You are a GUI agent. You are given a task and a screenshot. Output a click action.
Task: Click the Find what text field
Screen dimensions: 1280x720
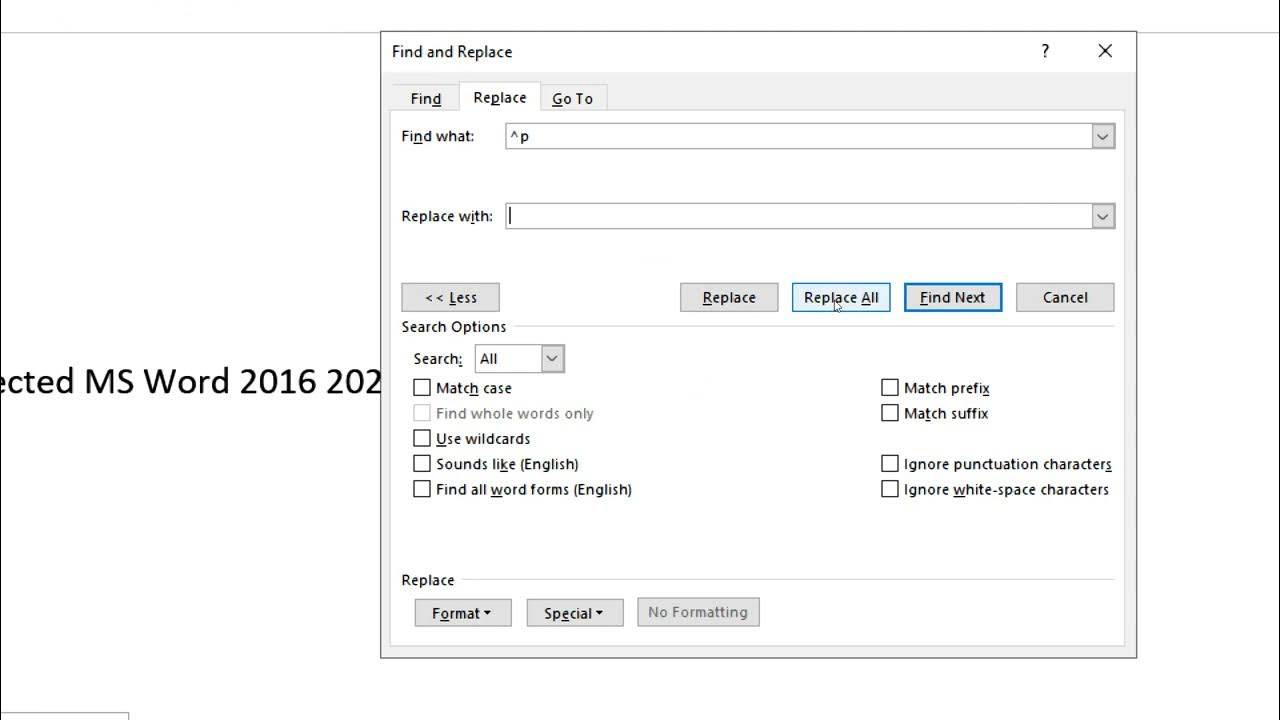click(x=798, y=136)
